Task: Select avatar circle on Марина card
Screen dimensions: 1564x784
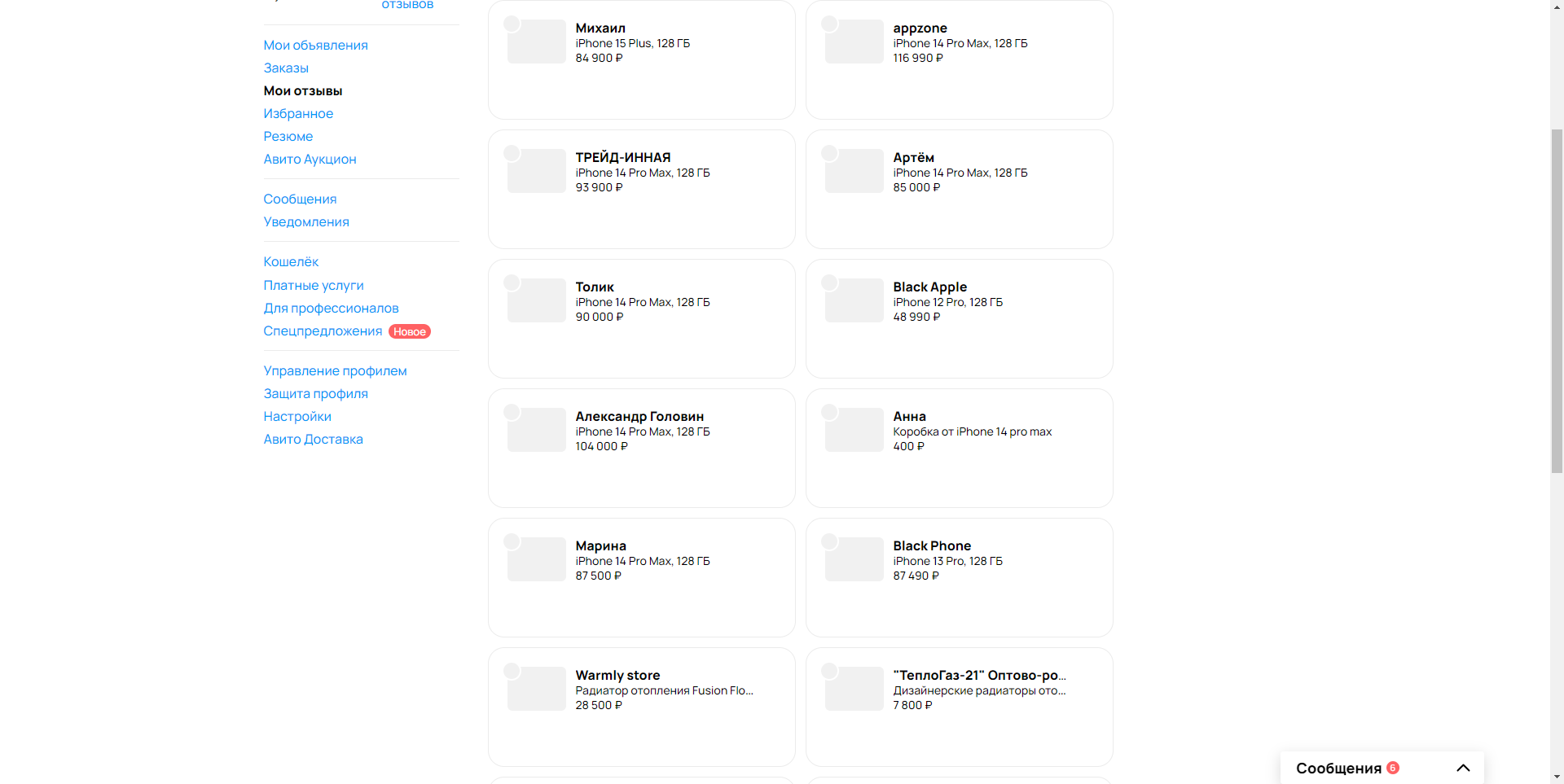Action: (512, 541)
